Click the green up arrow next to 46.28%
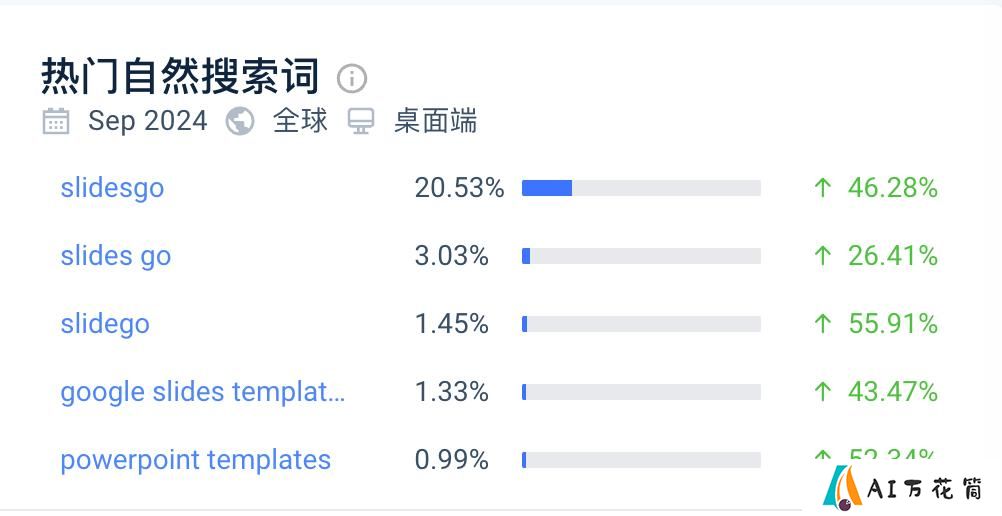 [823, 188]
